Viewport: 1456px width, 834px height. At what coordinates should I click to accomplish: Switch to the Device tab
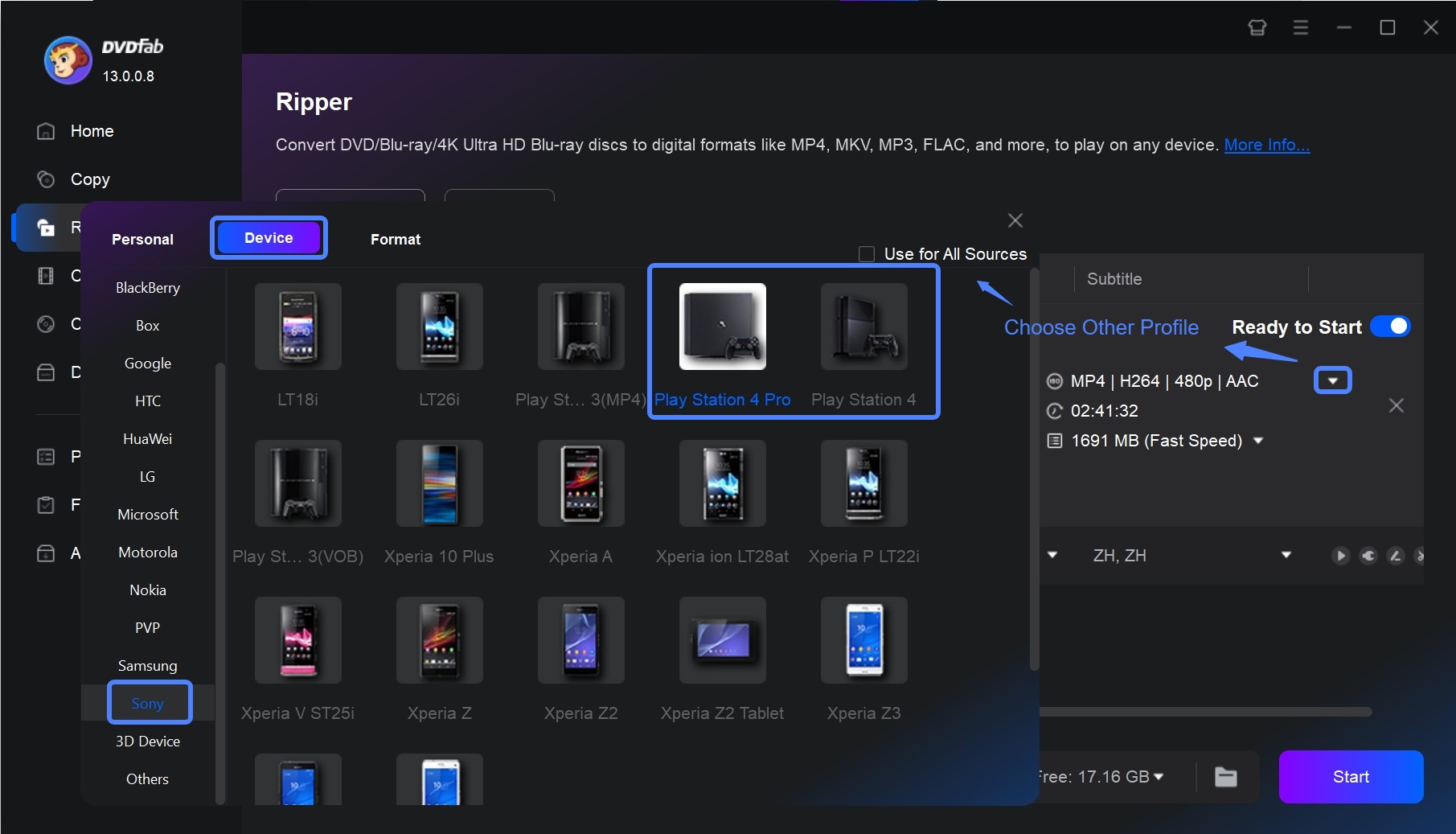pyautogui.click(x=269, y=238)
